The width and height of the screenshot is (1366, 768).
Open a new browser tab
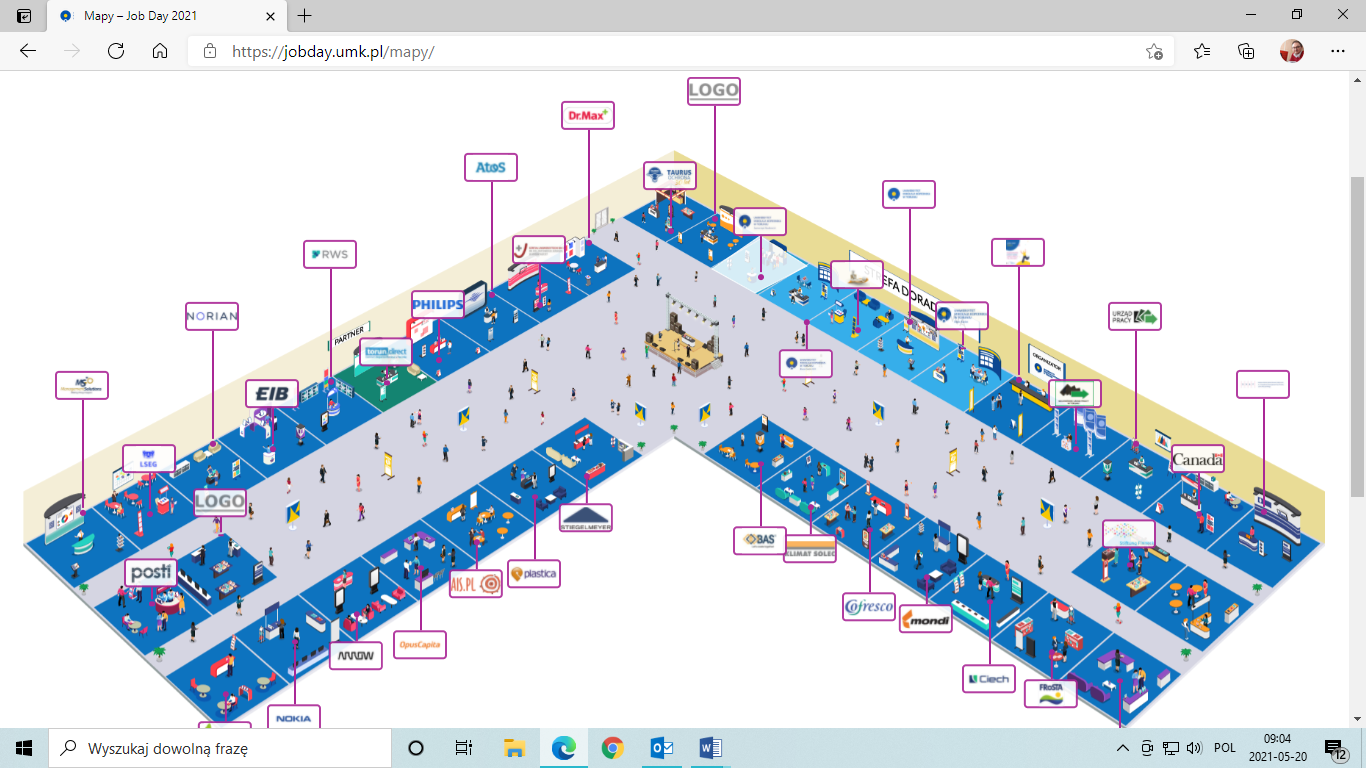pyautogui.click(x=305, y=16)
